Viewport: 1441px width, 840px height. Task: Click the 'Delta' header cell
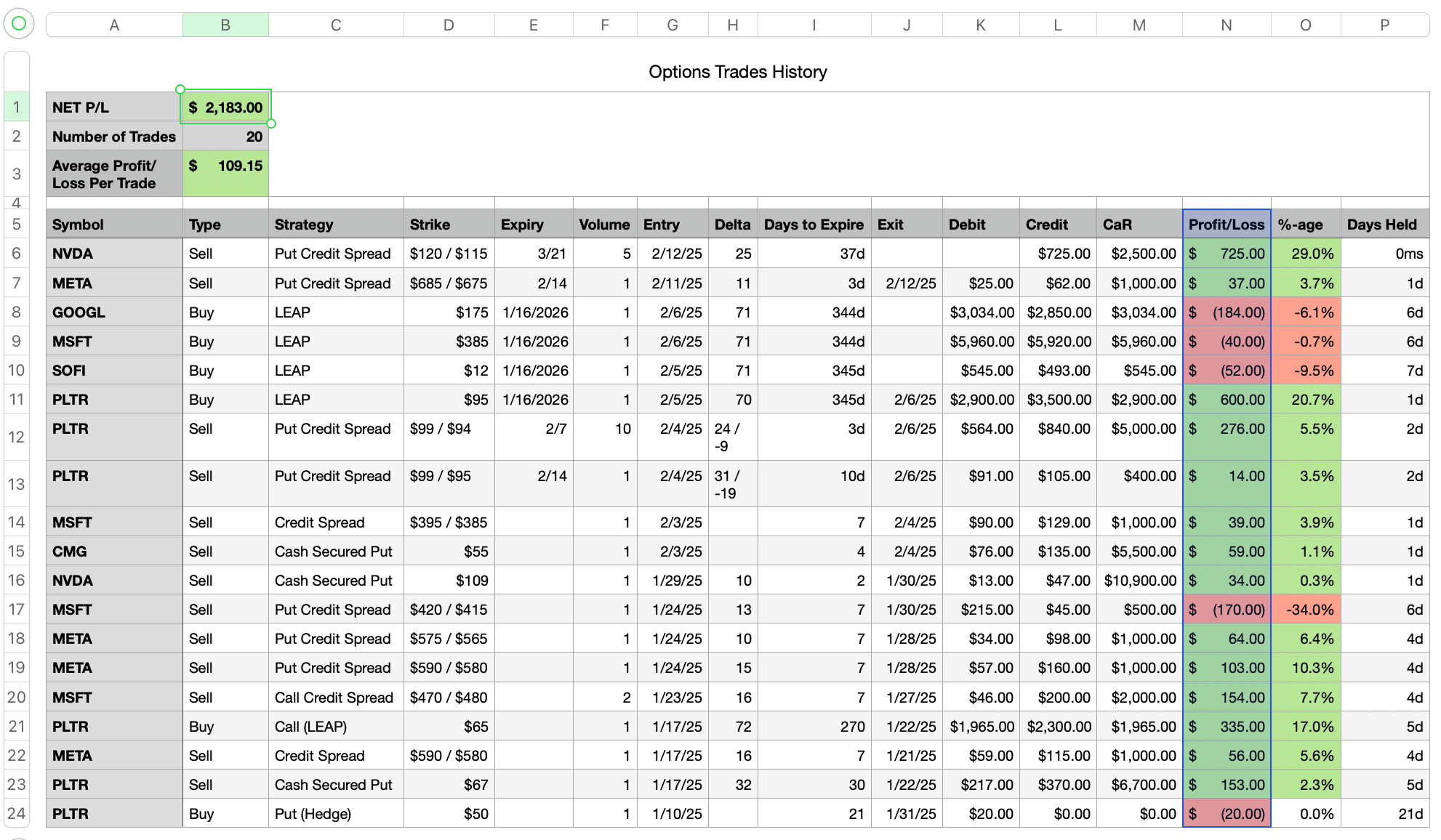(733, 225)
